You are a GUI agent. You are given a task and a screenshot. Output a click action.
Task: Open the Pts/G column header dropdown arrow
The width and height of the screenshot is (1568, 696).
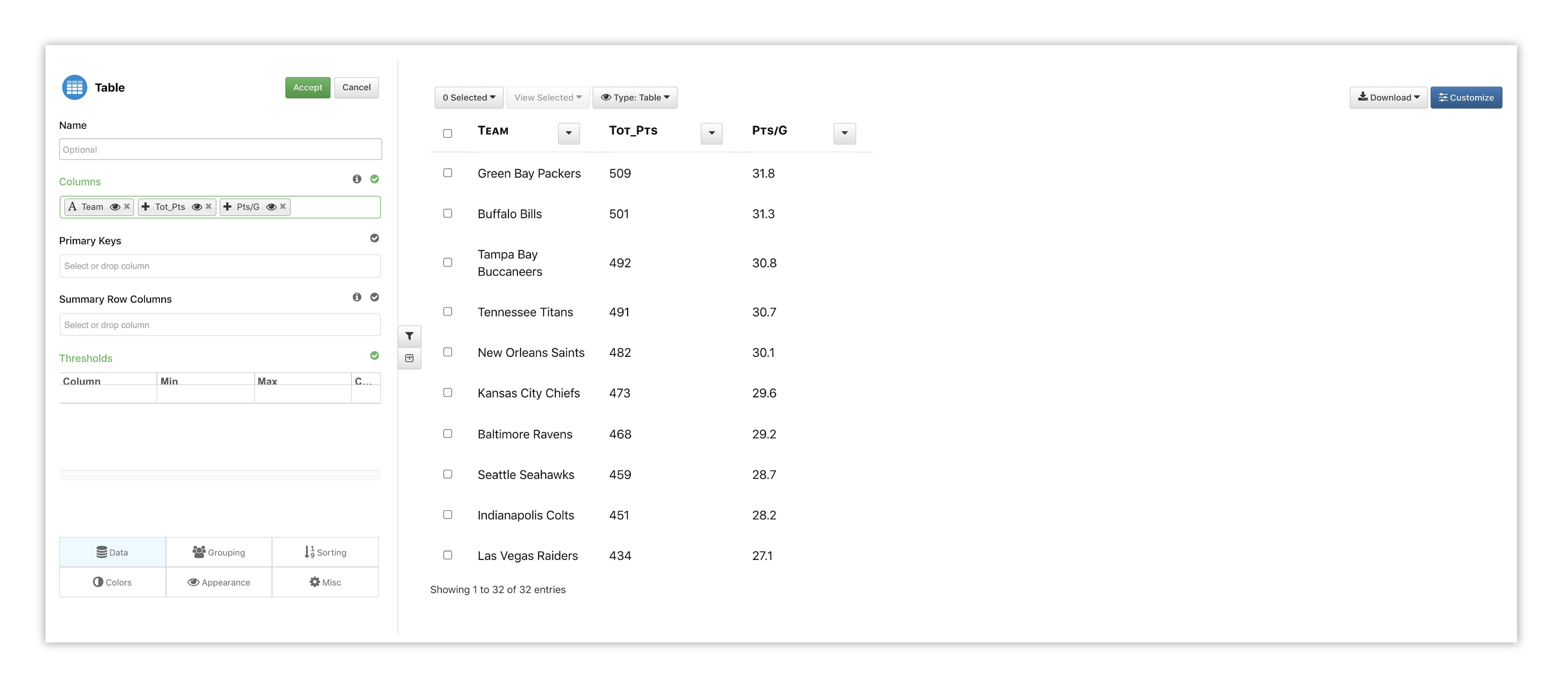coord(844,133)
